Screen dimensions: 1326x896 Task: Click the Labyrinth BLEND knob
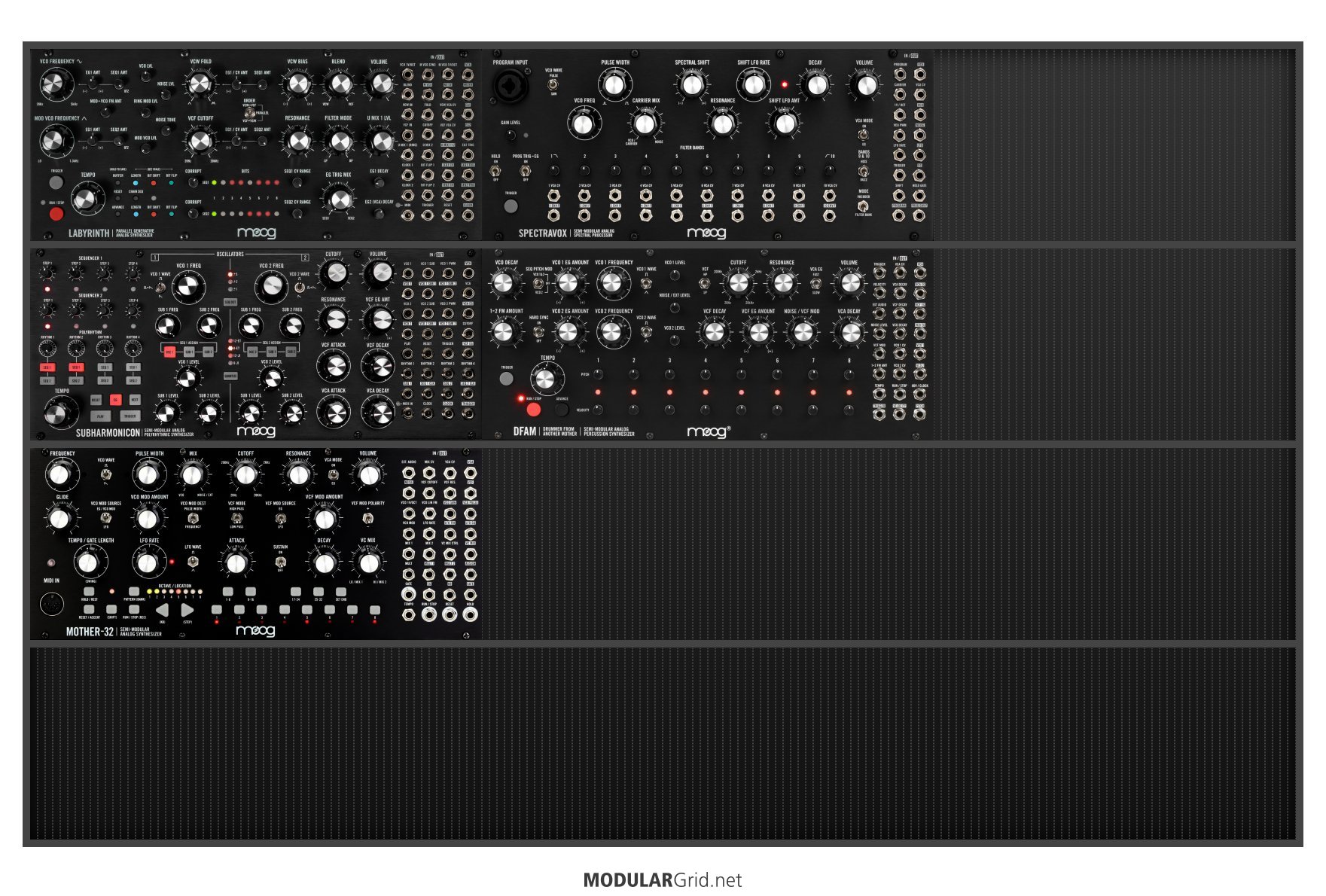(x=340, y=83)
